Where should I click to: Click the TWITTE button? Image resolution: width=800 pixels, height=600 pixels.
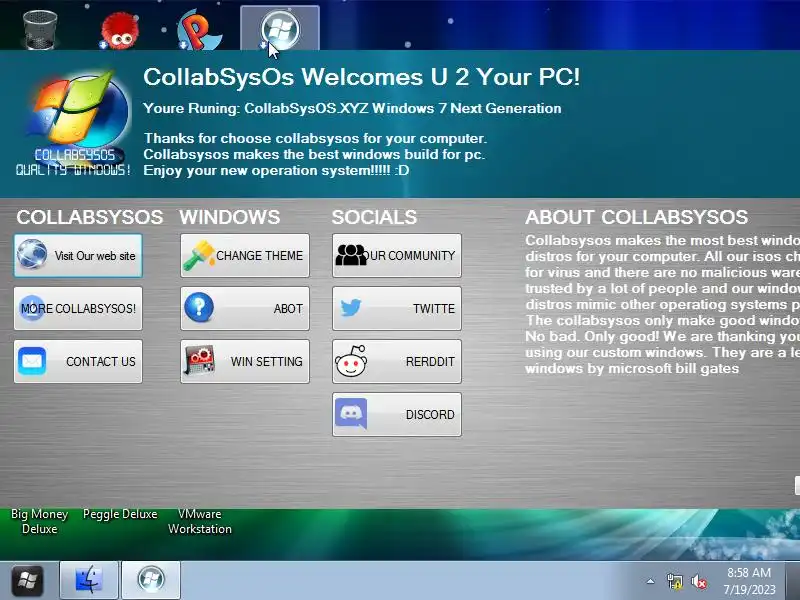coord(397,308)
